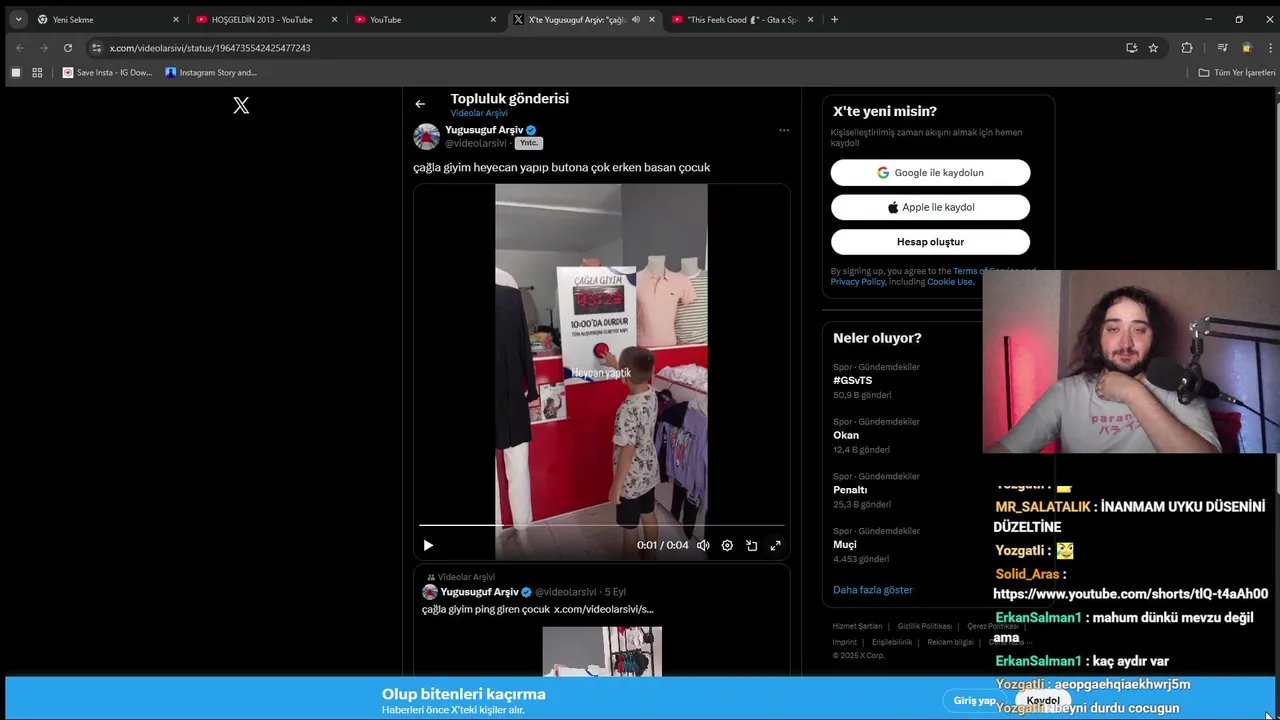Open the Tüm Yer İşaretleri folder
1280x720 pixels.
(1237, 72)
